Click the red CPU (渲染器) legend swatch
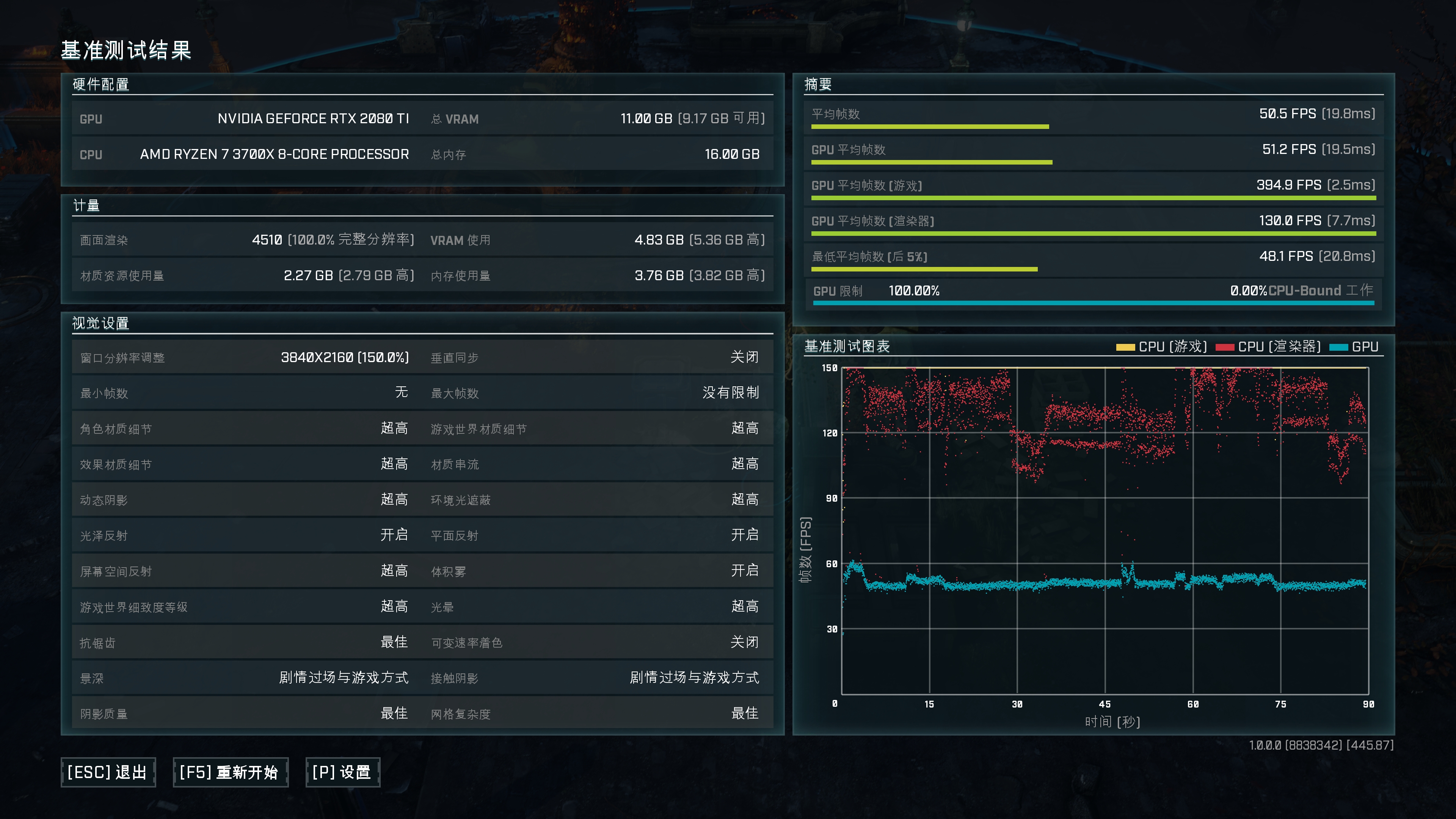The image size is (1456, 819). tap(1224, 347)
